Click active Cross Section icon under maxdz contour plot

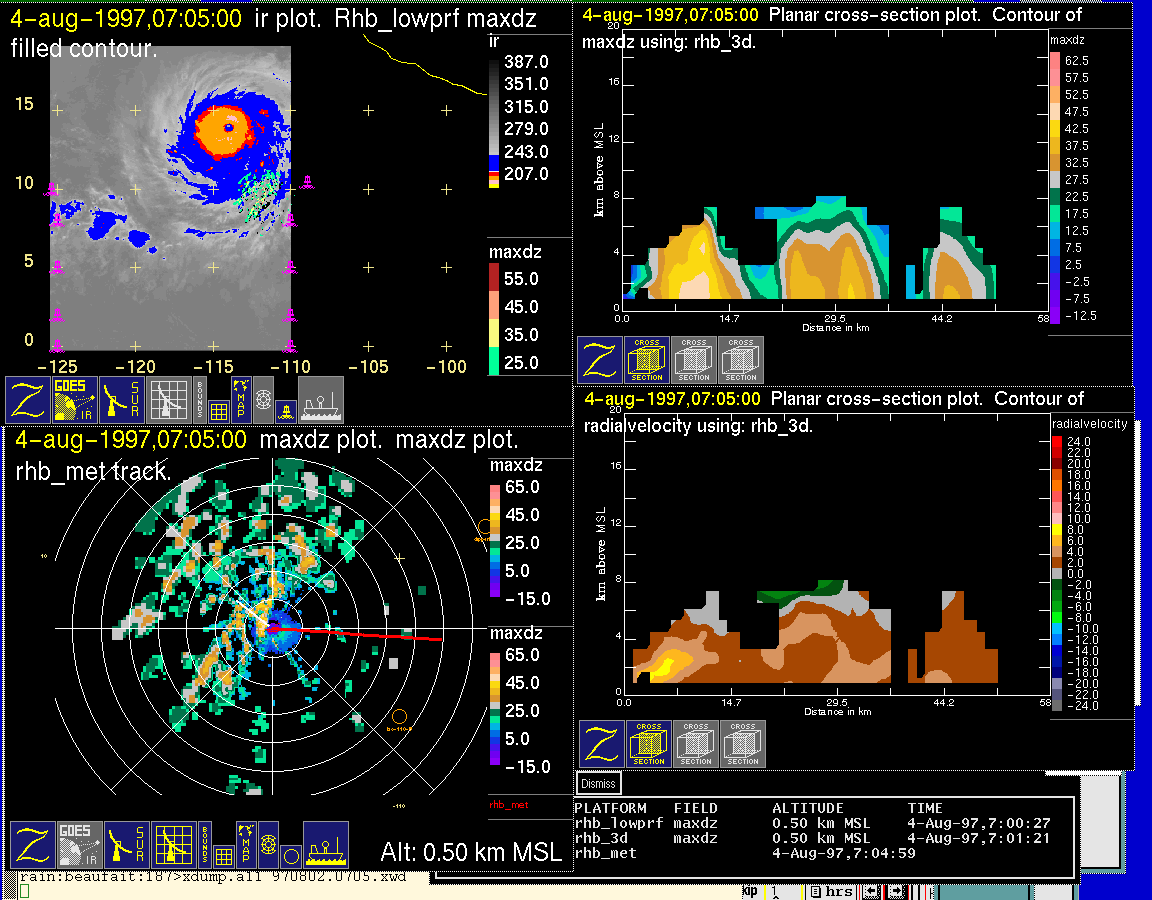[x=647, y=360]
